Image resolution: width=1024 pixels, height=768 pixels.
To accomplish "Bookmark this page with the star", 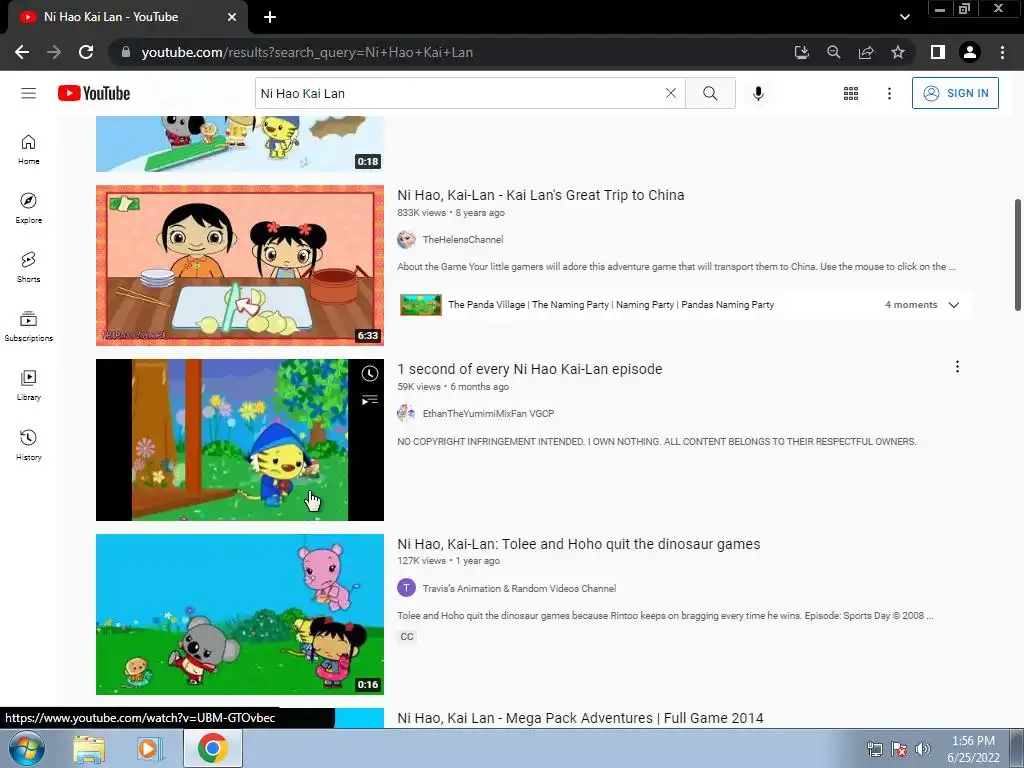I will pos(898,52).
